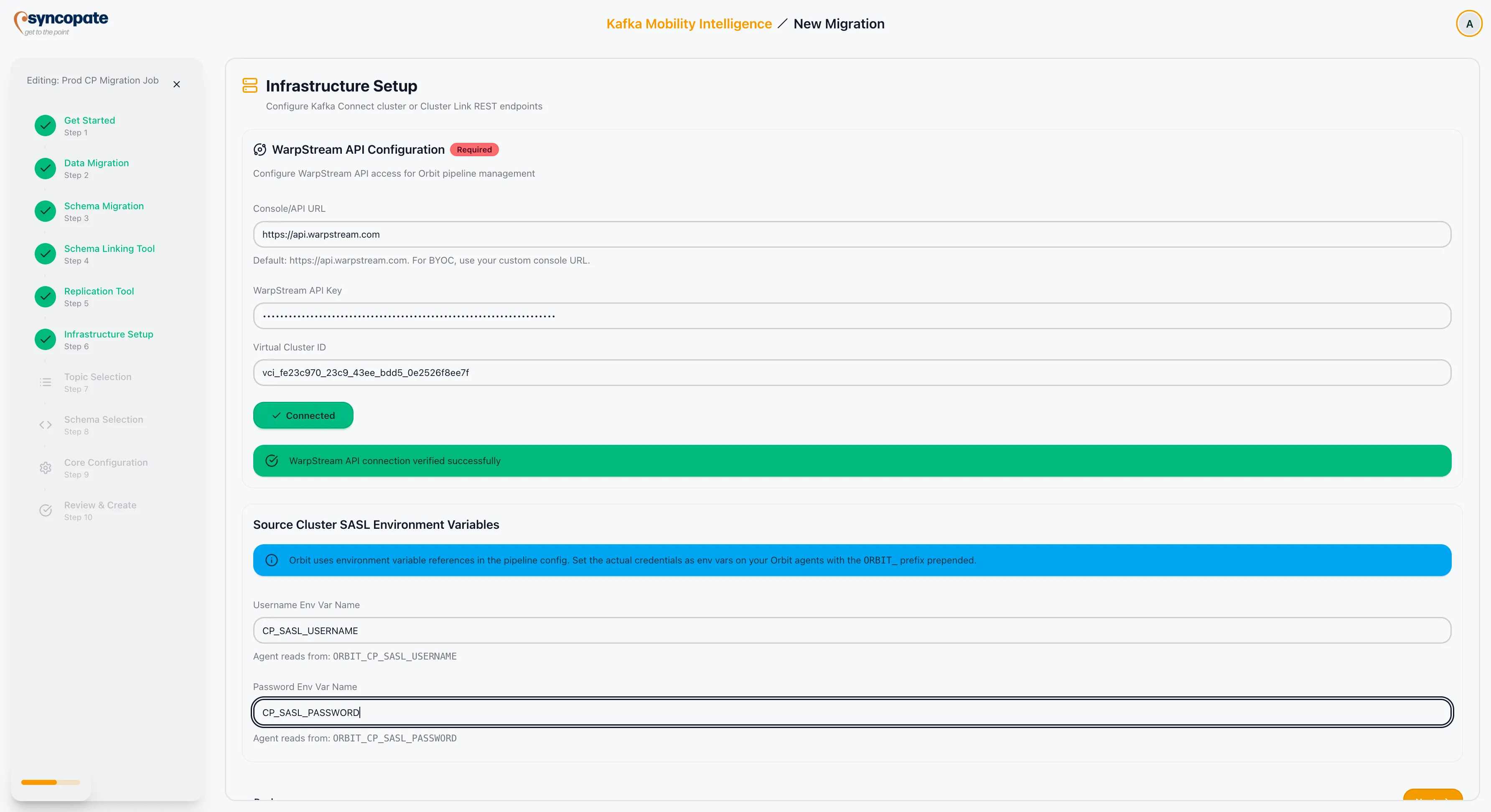Image resolution: width=1491 pixels, height=812 pixels.
Task: Click the WarpStream API Configuration icon
Action: pyautogui.click(x=260, y=149)
